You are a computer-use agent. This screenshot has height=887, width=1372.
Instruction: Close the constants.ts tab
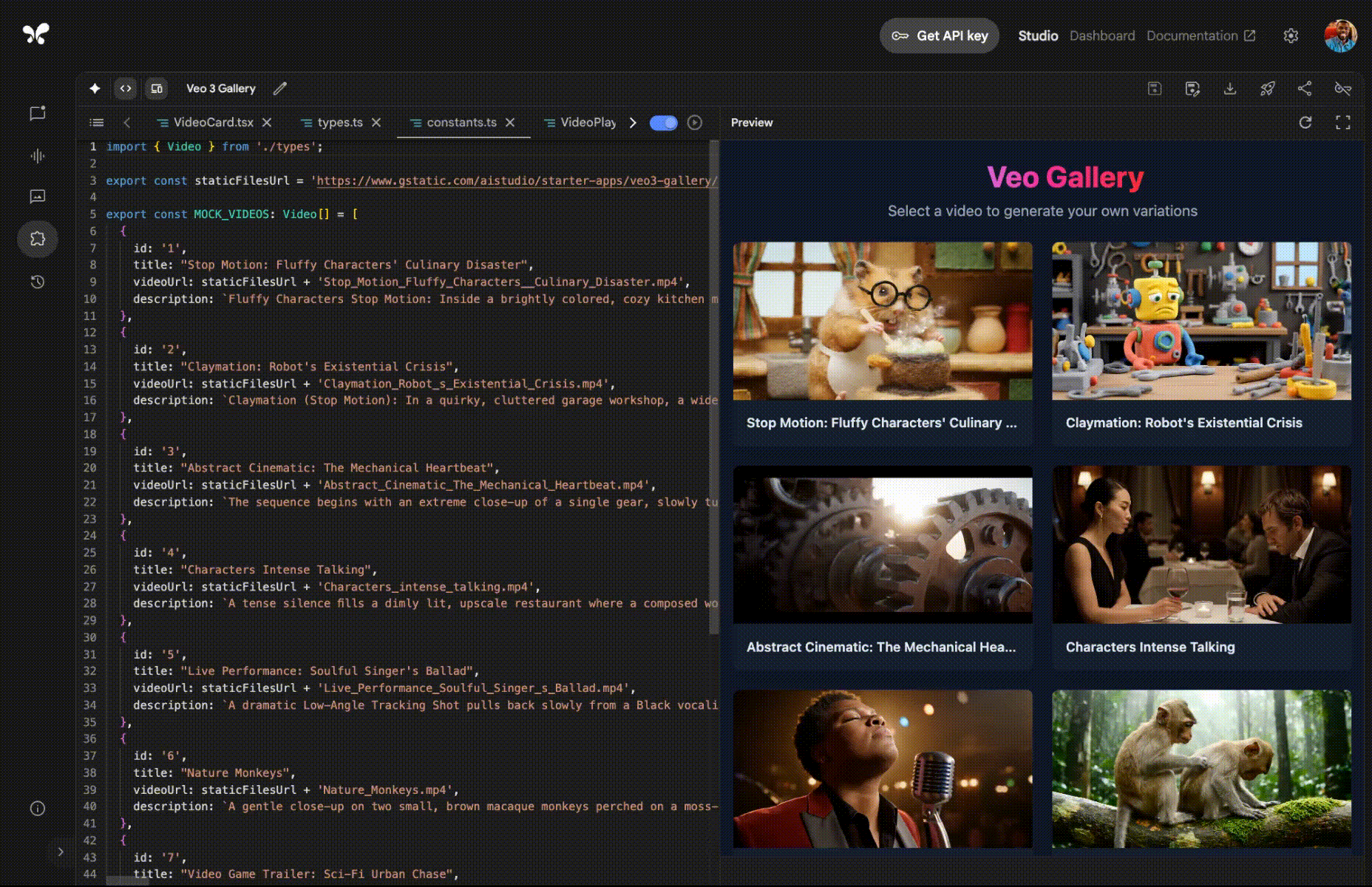[510, 123]
